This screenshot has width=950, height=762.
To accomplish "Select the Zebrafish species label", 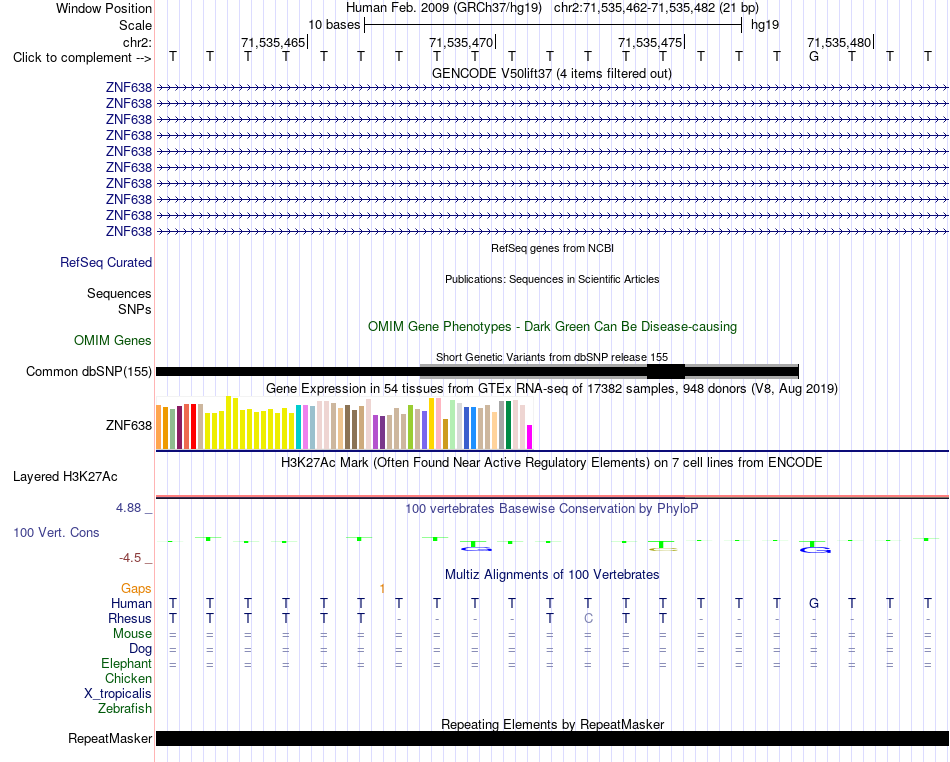I will click(125, 708).
